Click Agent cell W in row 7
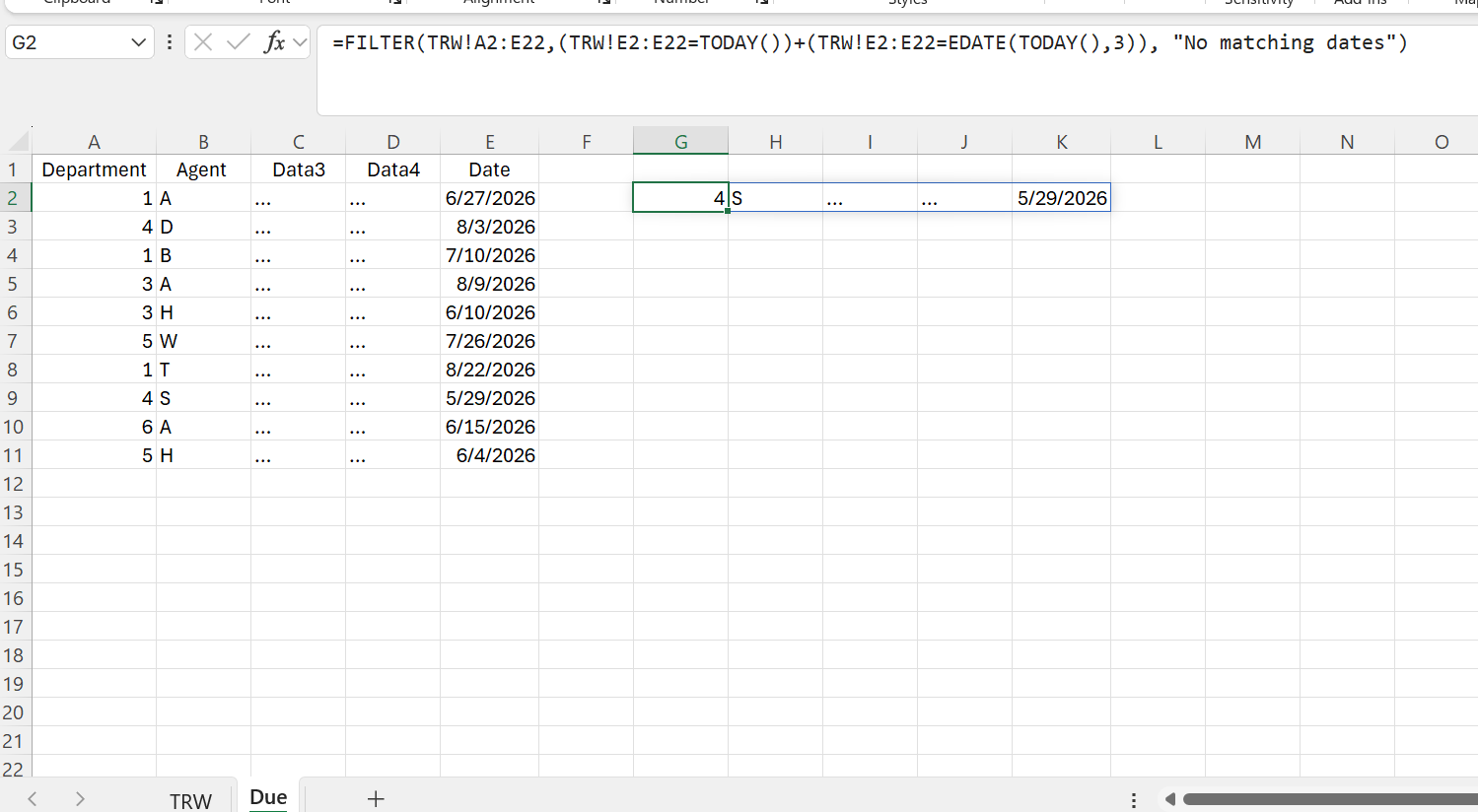The image size is (1478, 812). (x=203, y=341)
